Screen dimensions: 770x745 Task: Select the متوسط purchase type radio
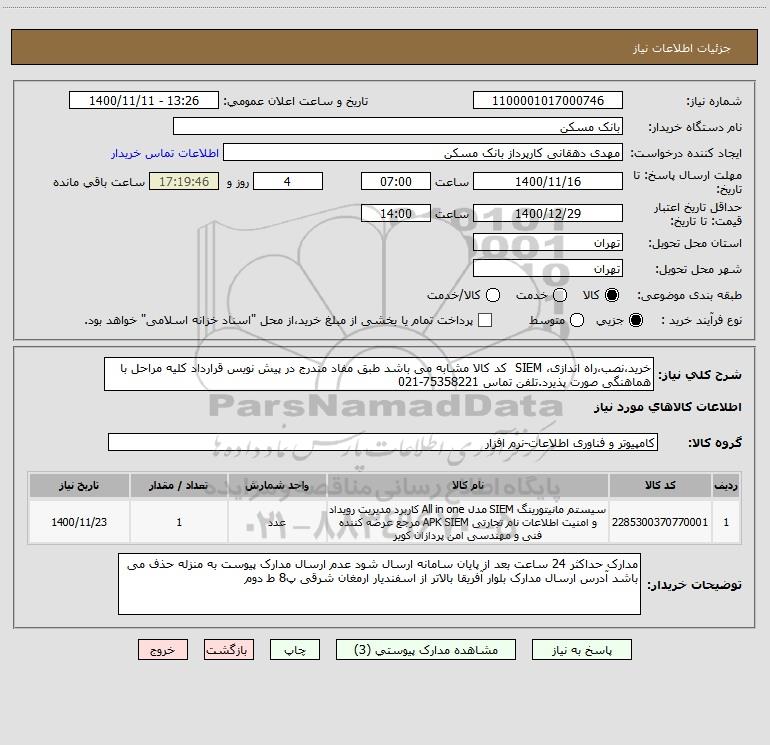point(577,320)
